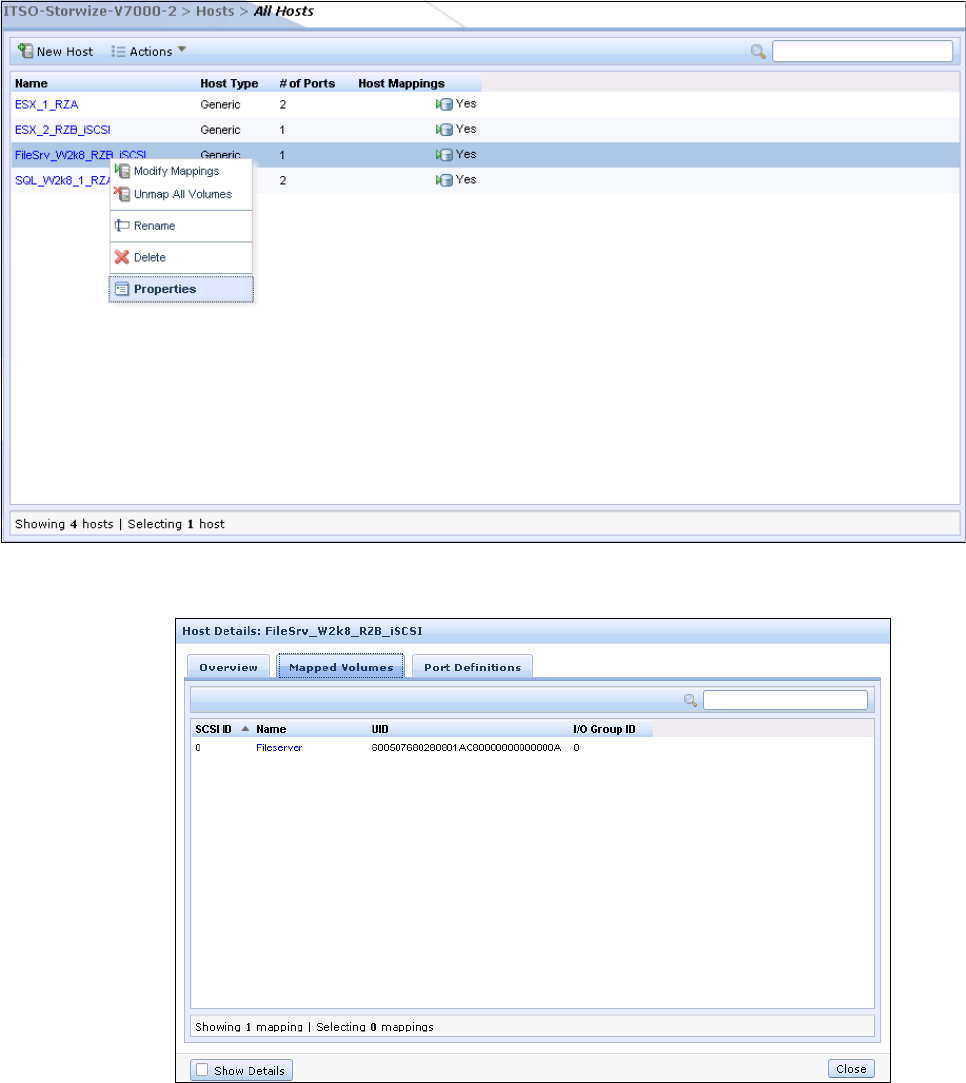Choose Unmap All Volumes in context menu
Image resolution: width=966 pixels, height=1083 pixels.
(181, 194)
